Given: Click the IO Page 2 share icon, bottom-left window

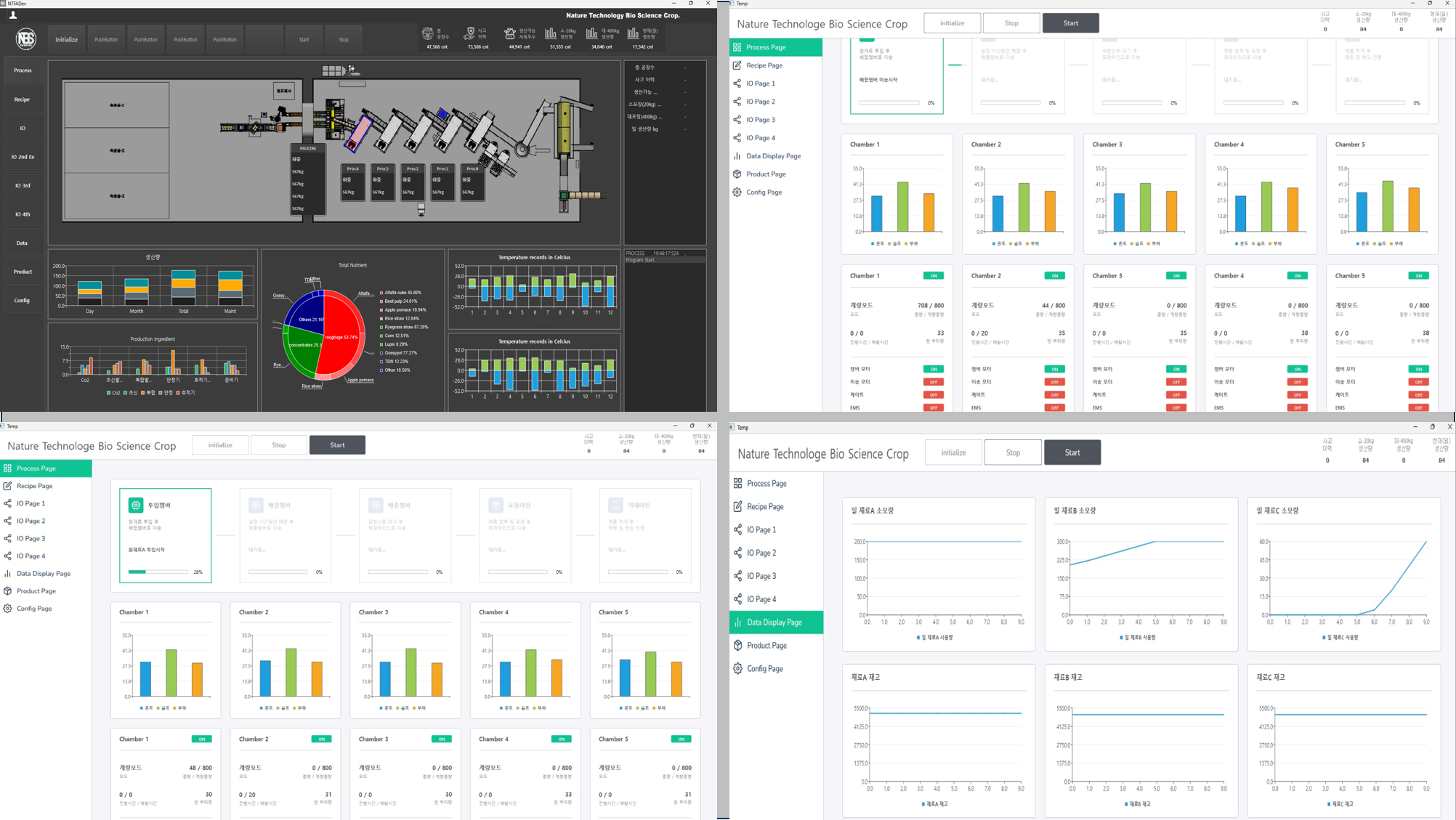Looking at the screenshot, I should pos(7,521).
